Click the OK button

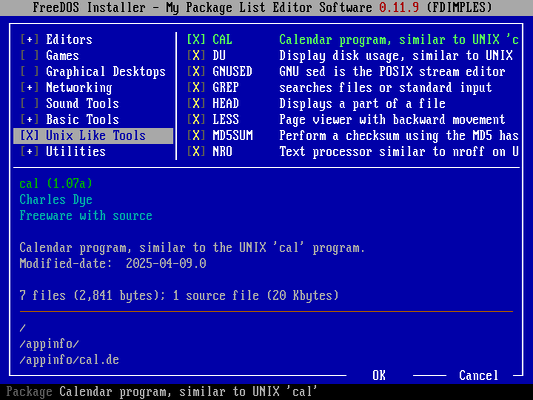coord(379,376)
